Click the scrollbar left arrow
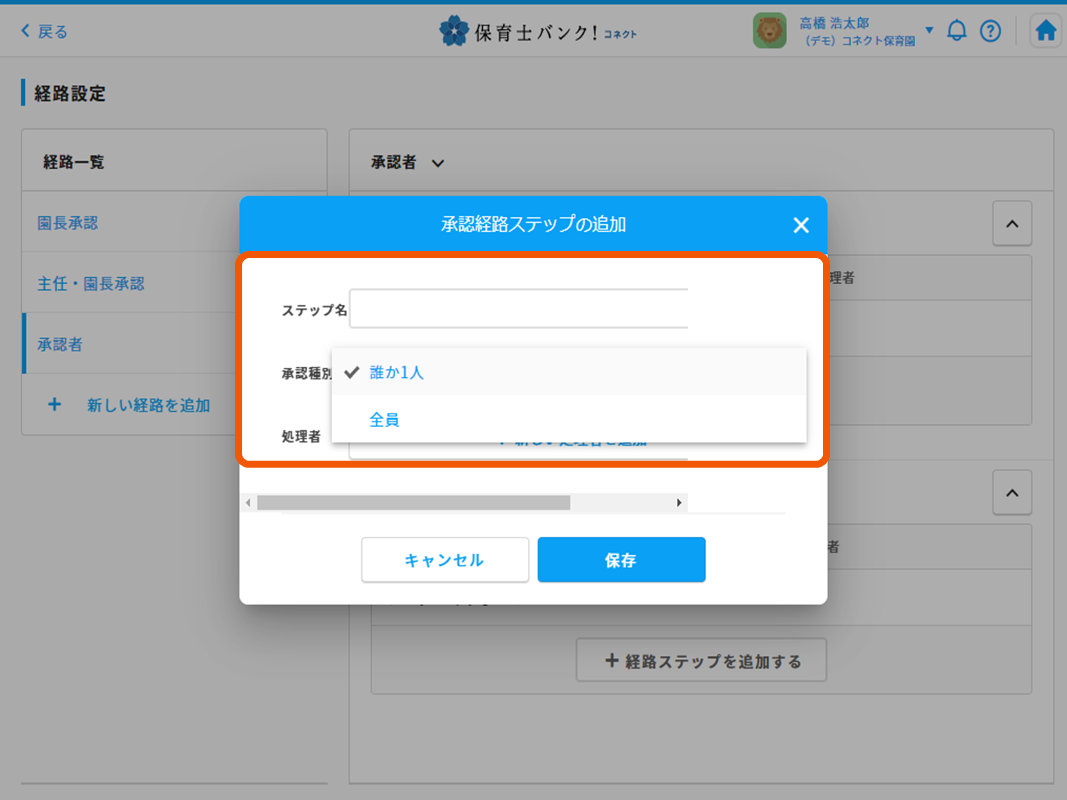This screenshot has height=800, width=1067. (249, 503)
